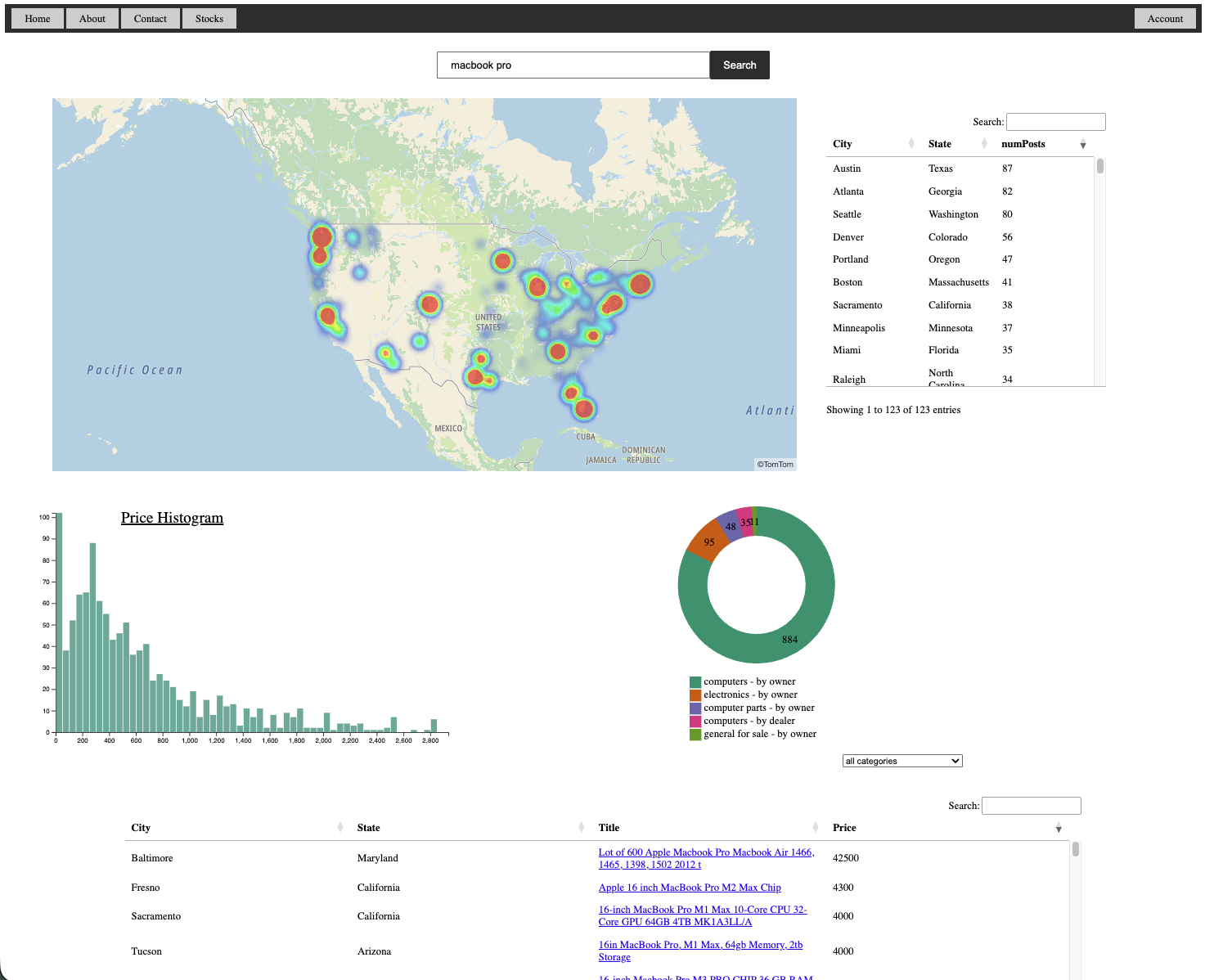1205x980 pixels.
Task: Open the Lot of 600 Apple Macbook listing
Action: (x=706, y=858)
